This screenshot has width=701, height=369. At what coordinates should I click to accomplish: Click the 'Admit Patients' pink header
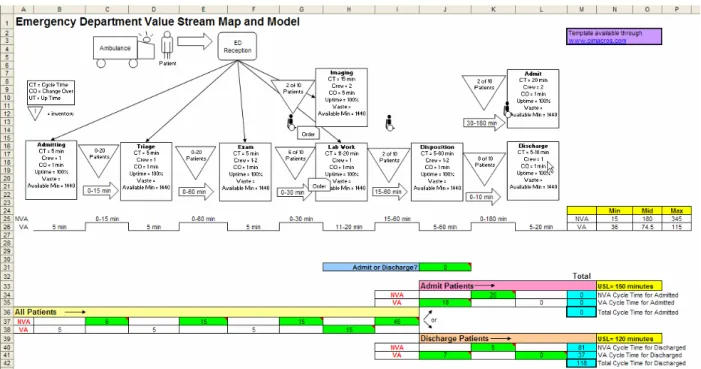tap(508, 286)
